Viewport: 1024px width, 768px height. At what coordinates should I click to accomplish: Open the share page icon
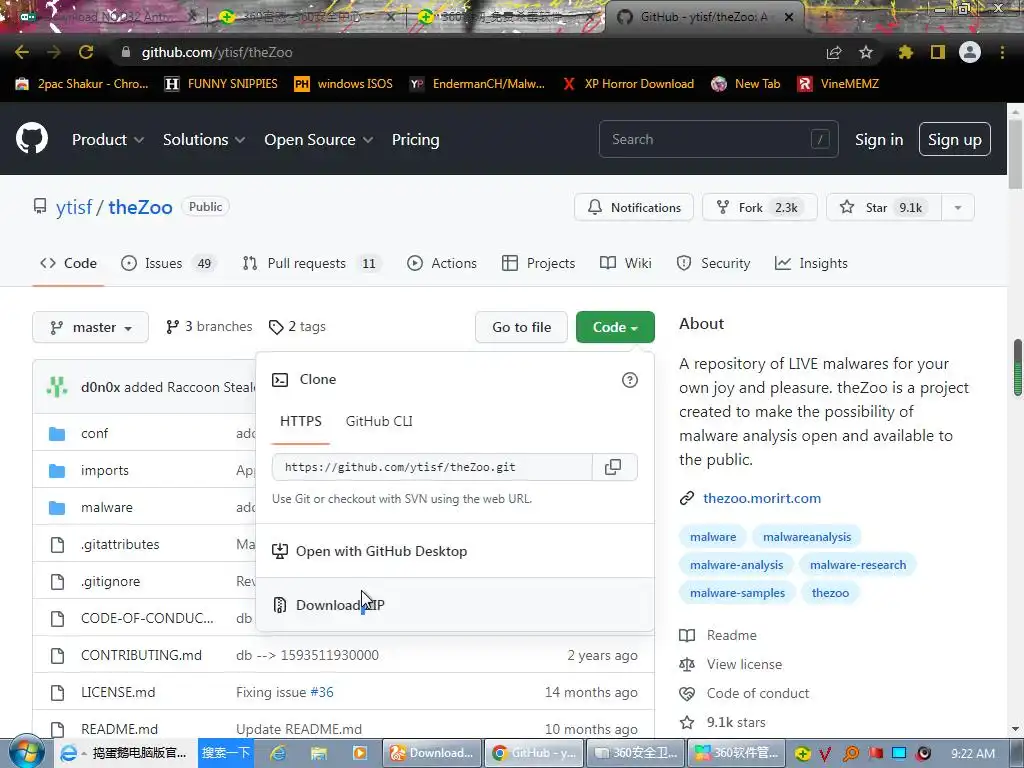pyautogui.click(x=834, y=52)
